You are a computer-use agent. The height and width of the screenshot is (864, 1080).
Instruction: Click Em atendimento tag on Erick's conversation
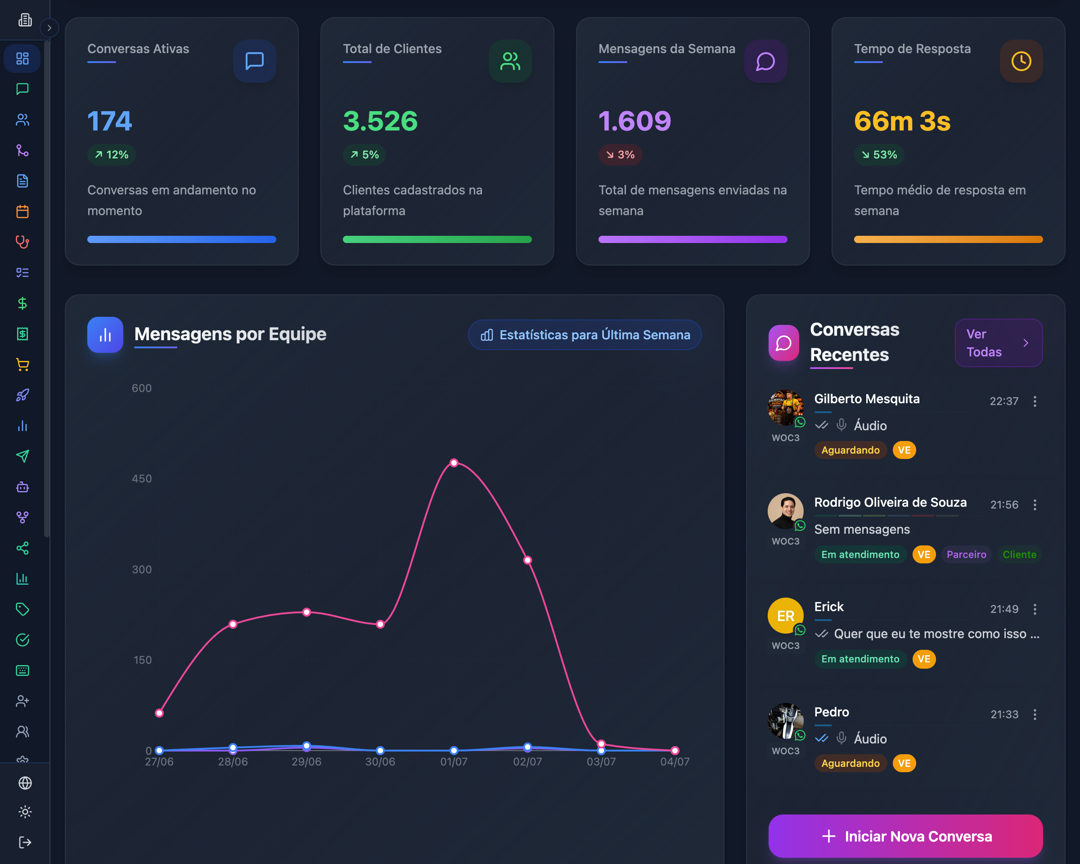point(860,659)
